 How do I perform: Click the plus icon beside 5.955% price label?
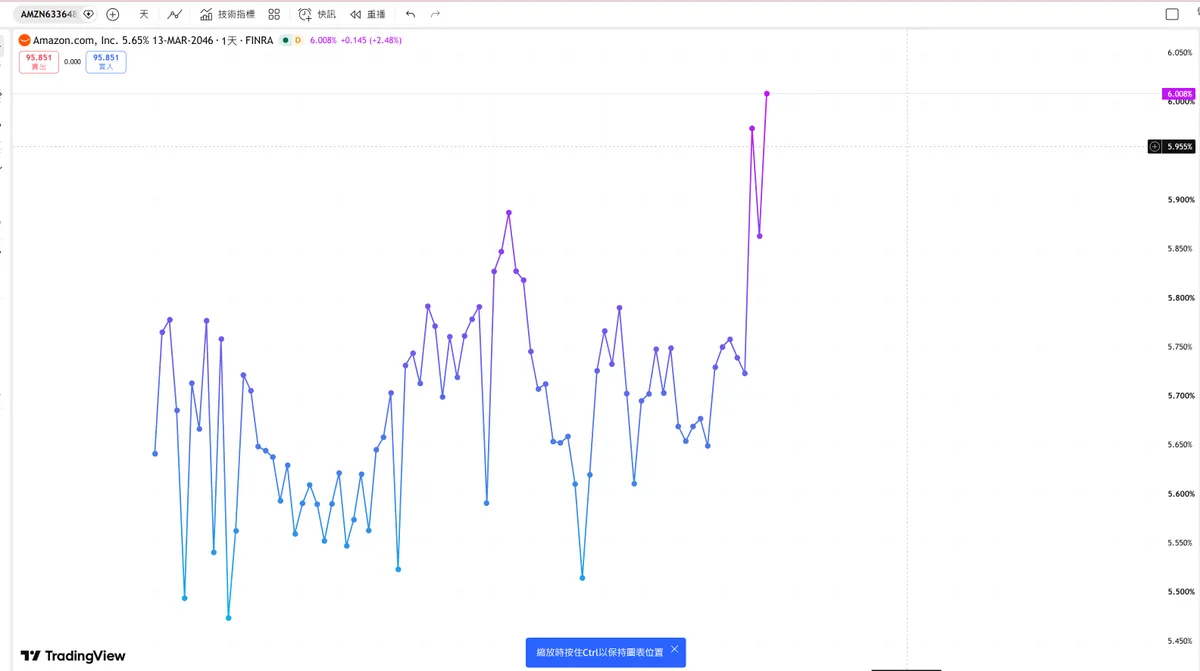1155,146
